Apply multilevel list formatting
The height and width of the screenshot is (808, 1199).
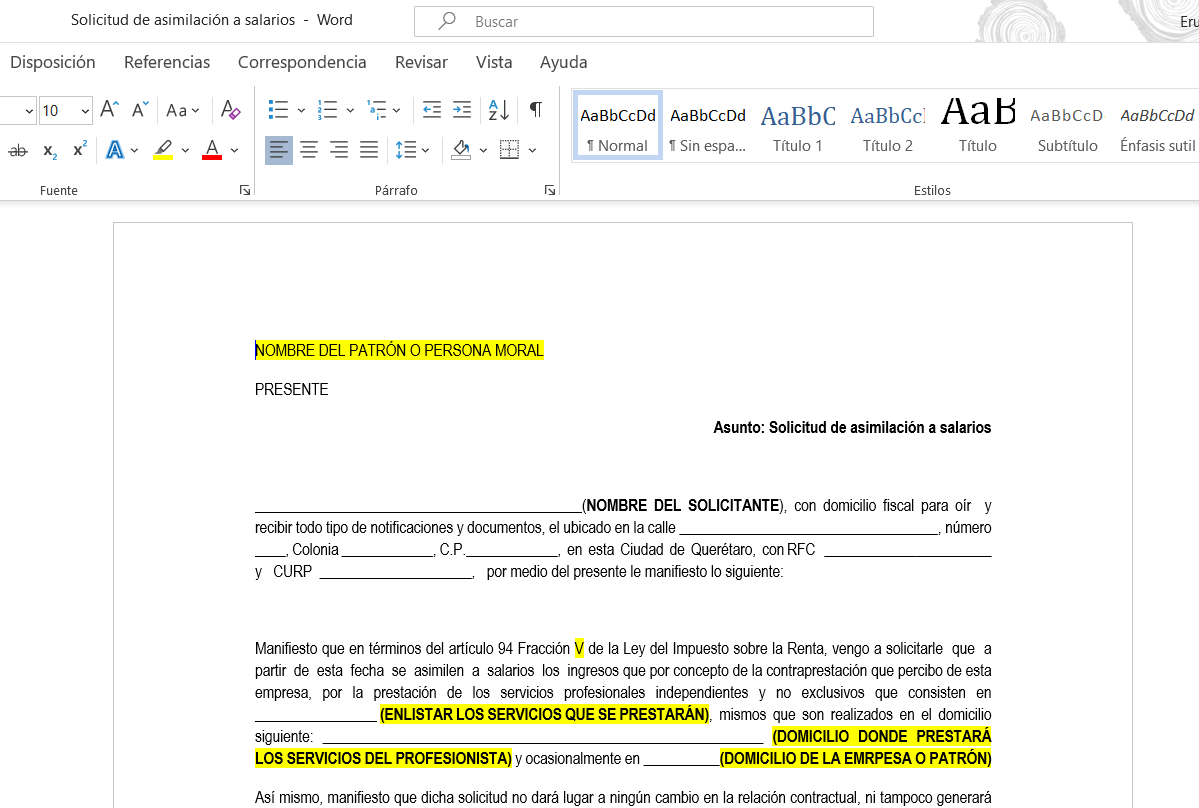tap(376, 110)
